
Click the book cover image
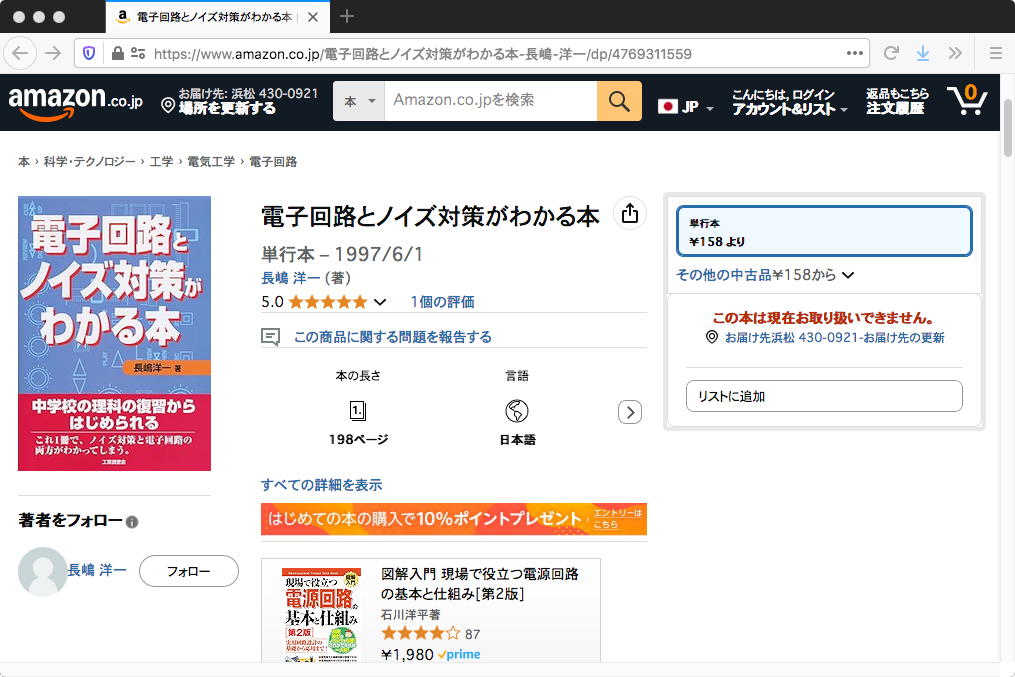click(115, 333)
